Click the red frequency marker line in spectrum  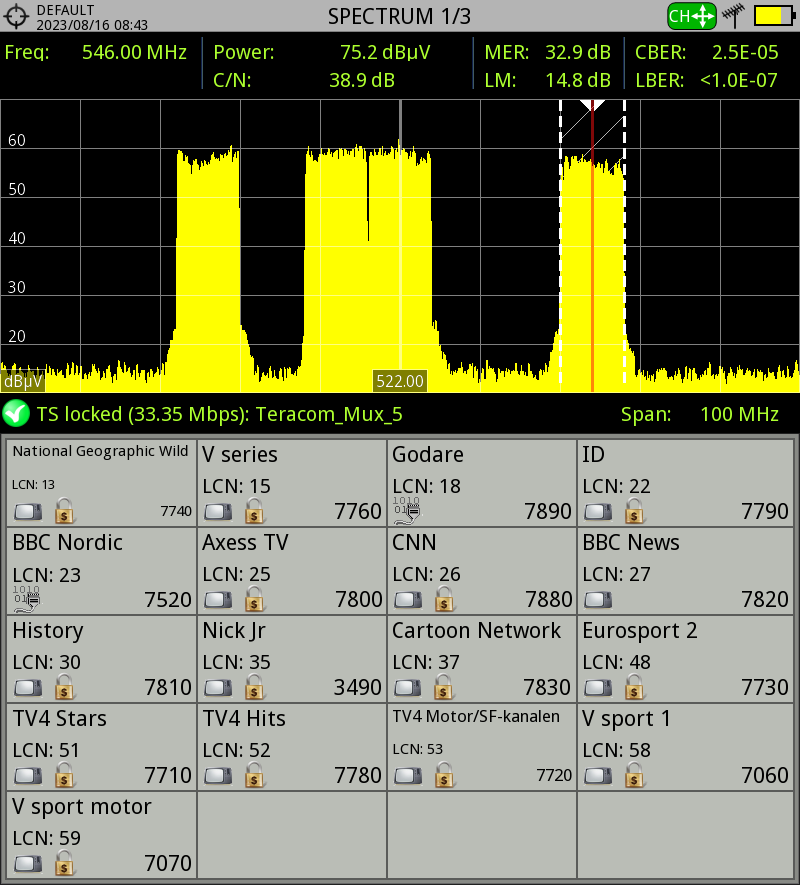pyautogui.click(x=592, y=248)
